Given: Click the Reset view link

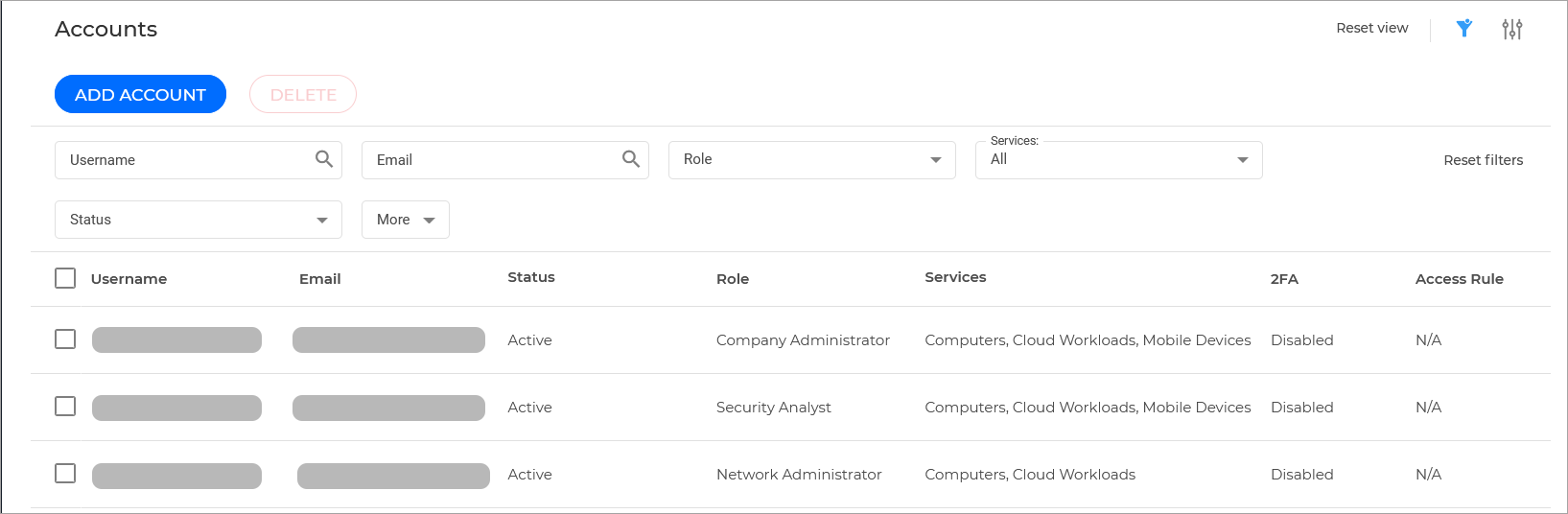Looking at the screenshot, I should coord(1371,28).
